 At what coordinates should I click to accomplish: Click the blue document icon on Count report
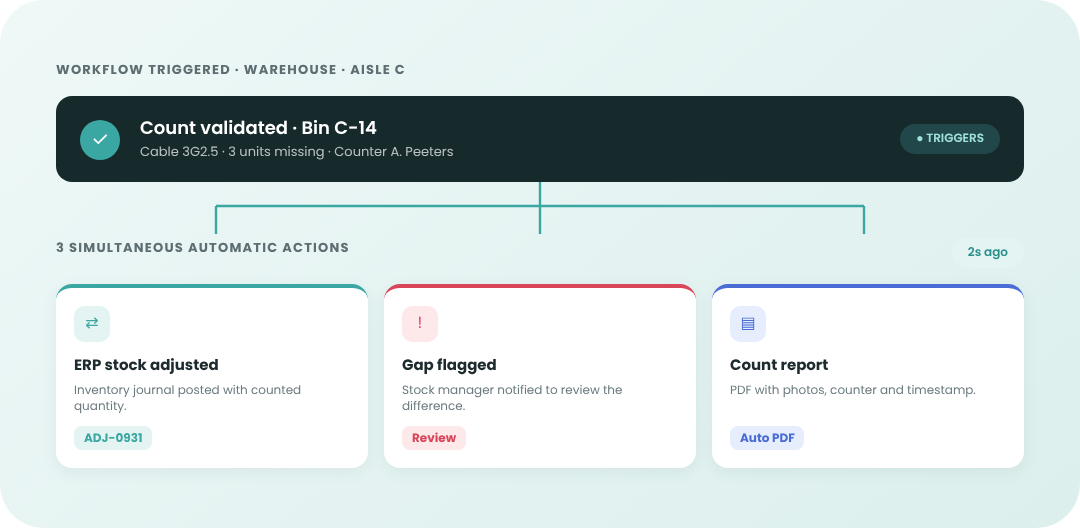747,323
